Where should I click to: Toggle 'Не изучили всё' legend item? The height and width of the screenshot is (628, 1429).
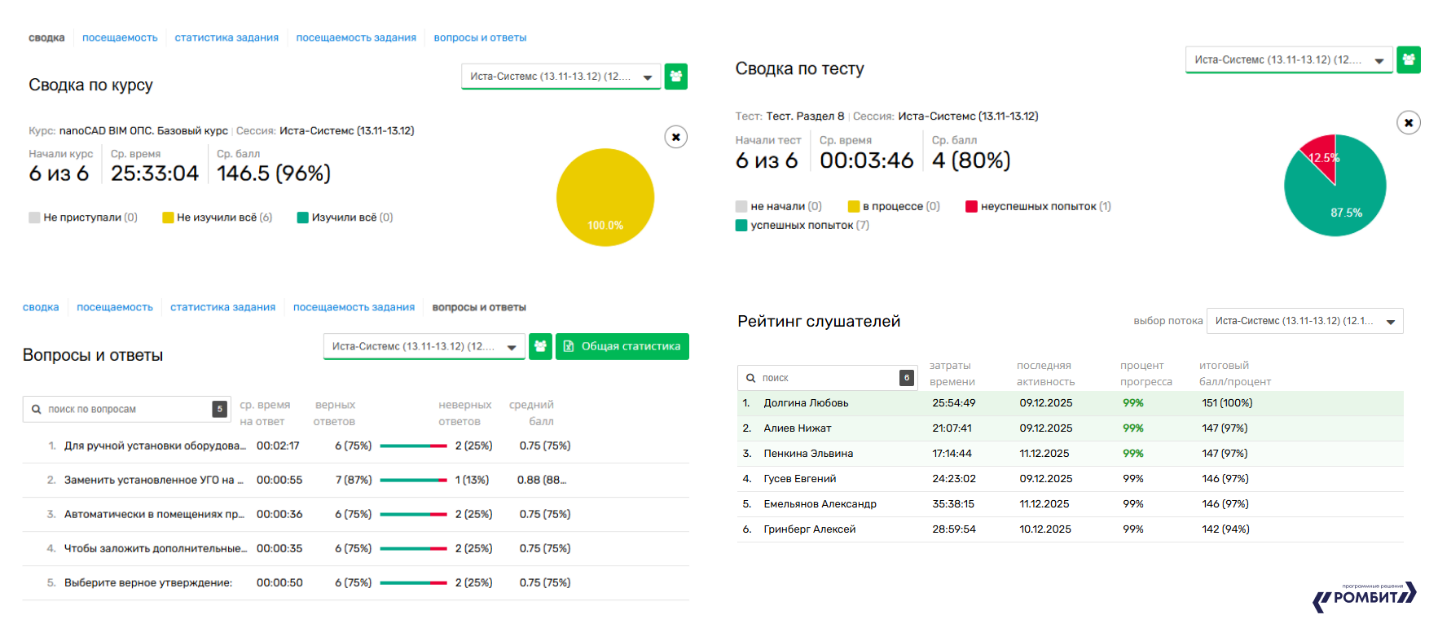click(217, 217)
